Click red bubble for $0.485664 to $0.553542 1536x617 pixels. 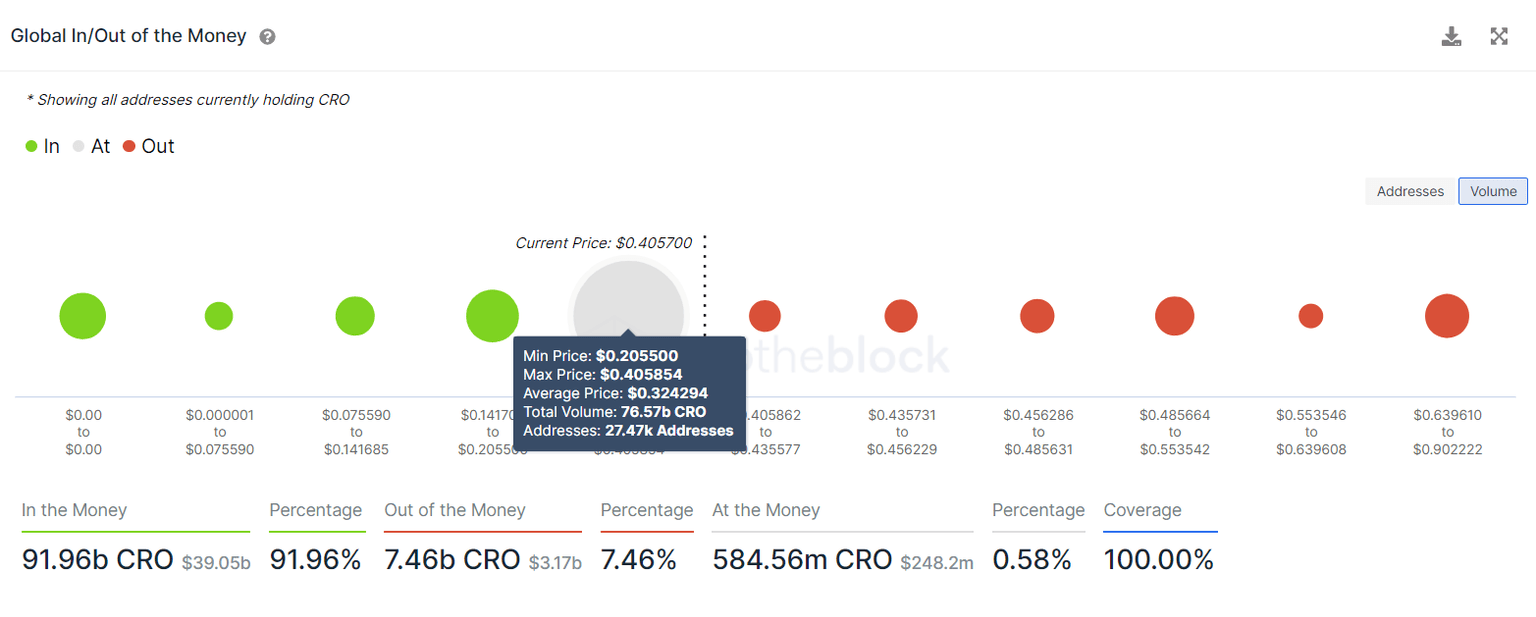pos(1175,316)
